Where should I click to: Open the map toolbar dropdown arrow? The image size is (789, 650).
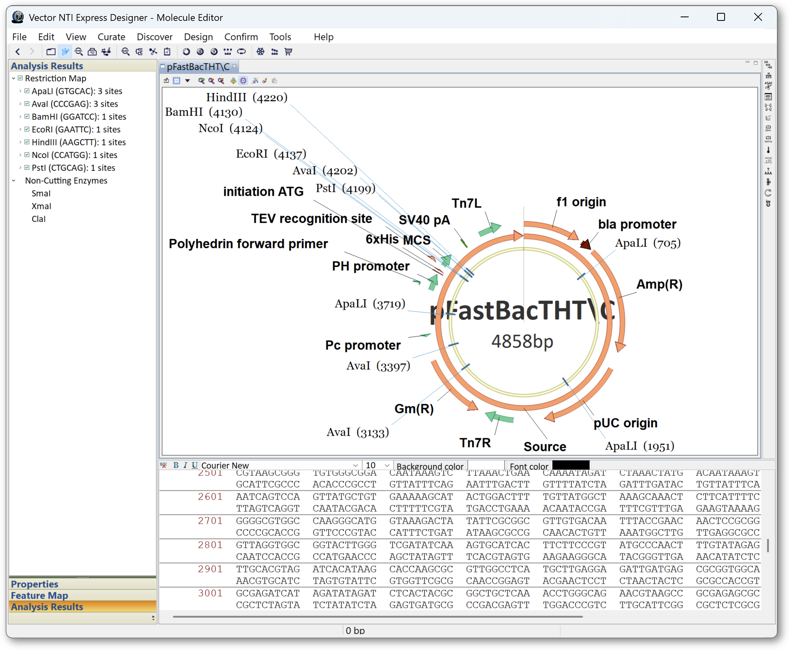pos(187,80)
